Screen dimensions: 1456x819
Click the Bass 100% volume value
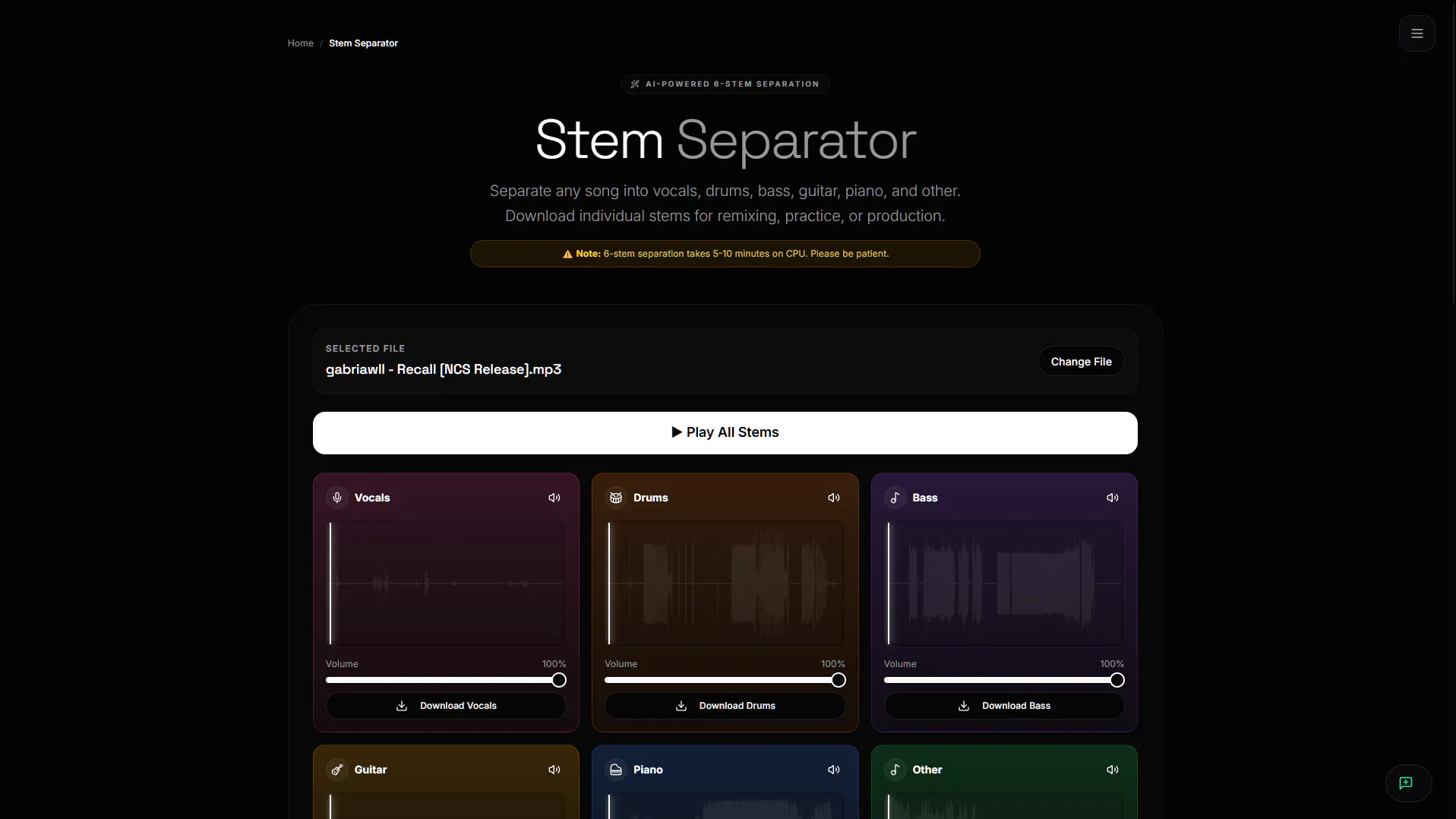pos(1112,664)
